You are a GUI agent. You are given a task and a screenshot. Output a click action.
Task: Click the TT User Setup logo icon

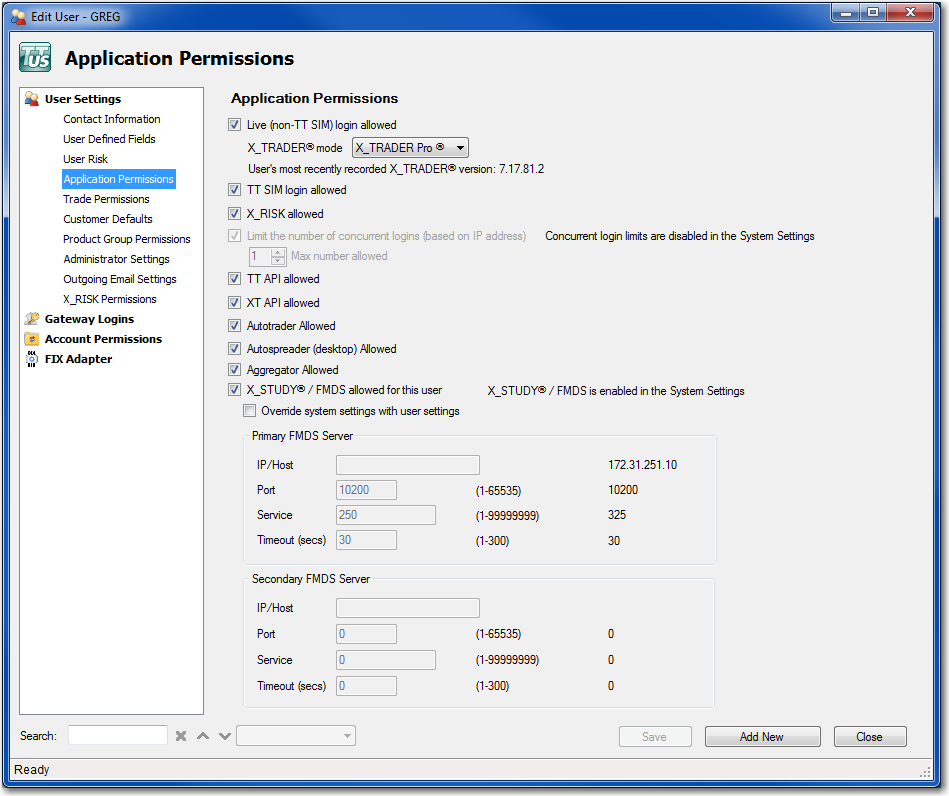point(35,58)
